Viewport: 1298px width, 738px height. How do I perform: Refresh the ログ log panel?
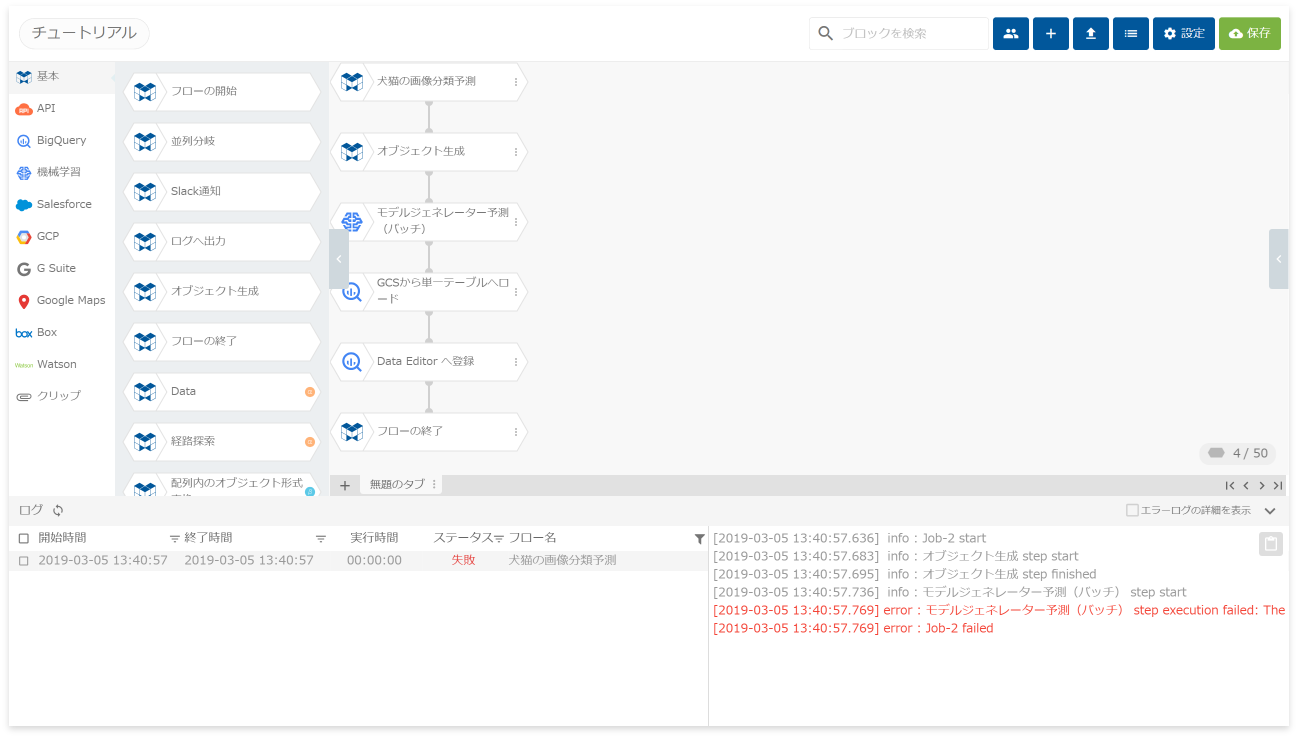point(58,510)
